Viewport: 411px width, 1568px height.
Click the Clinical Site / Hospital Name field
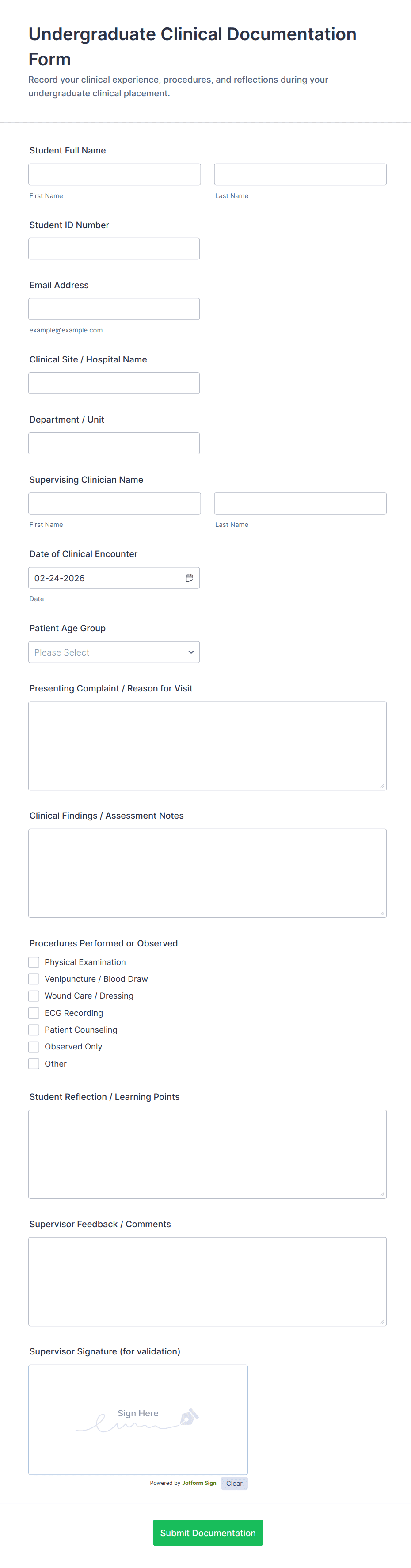tap(114, 383)
